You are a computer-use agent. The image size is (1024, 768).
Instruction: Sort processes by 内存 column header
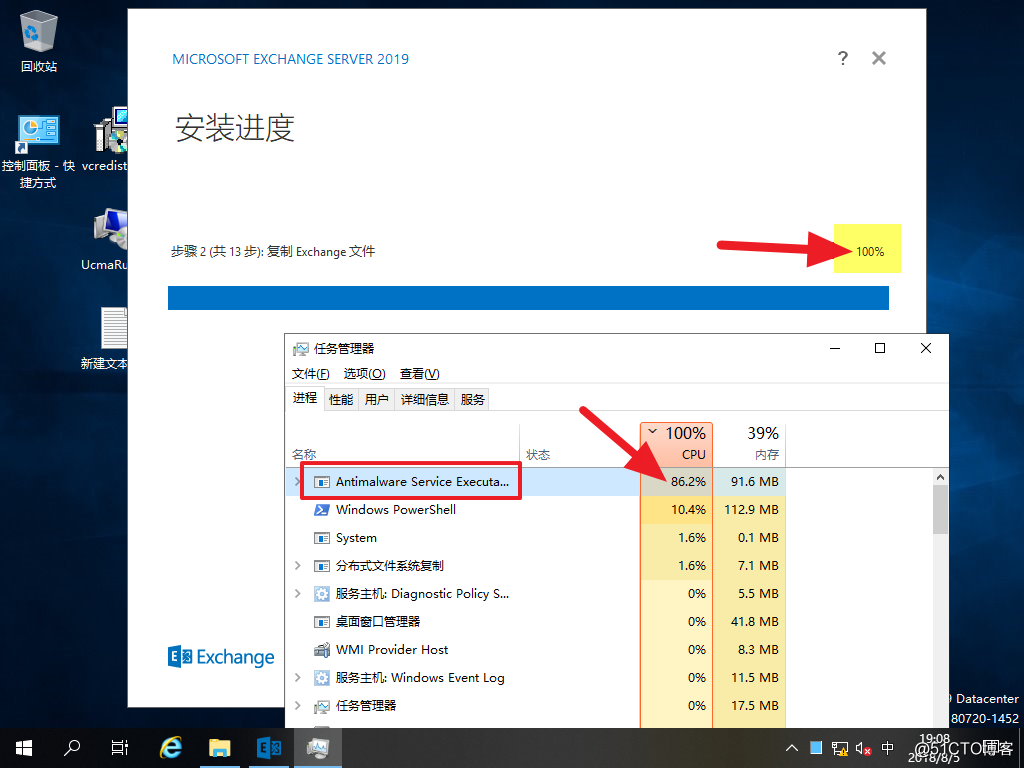pyautogui.click(x=749, y=444)
